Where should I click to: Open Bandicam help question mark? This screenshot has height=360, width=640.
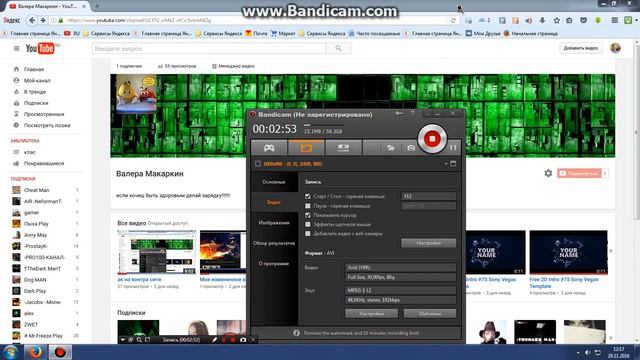[x=412, y=113]
